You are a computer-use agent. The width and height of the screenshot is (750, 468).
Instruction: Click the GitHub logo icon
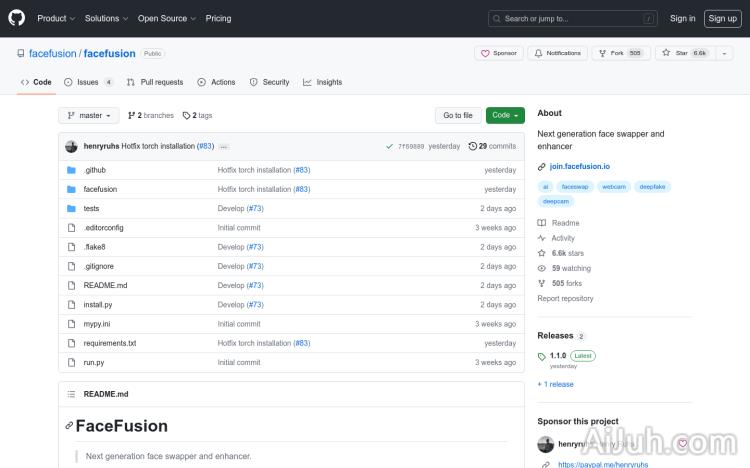click(x=18, y=18)
